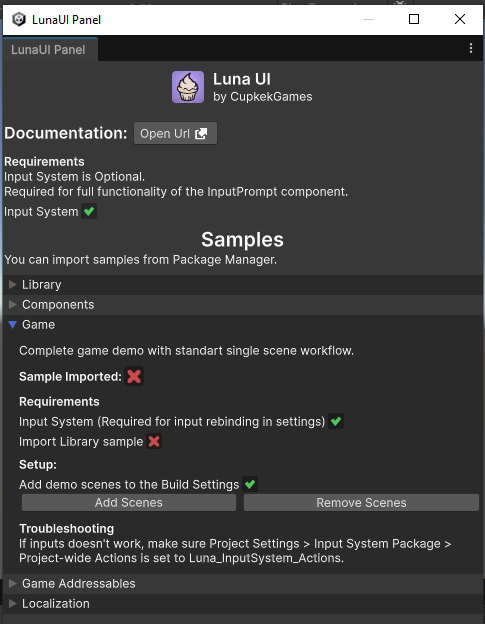Open the documentation with Open Url button

175,133
